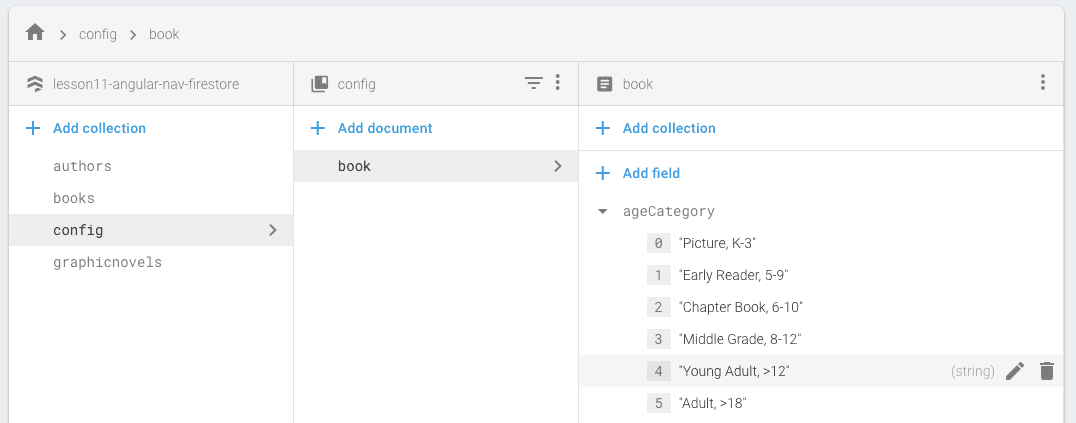The image size is (1076, 423).
Task: Click the Firestore database icon
Action: tap(35, 84)
